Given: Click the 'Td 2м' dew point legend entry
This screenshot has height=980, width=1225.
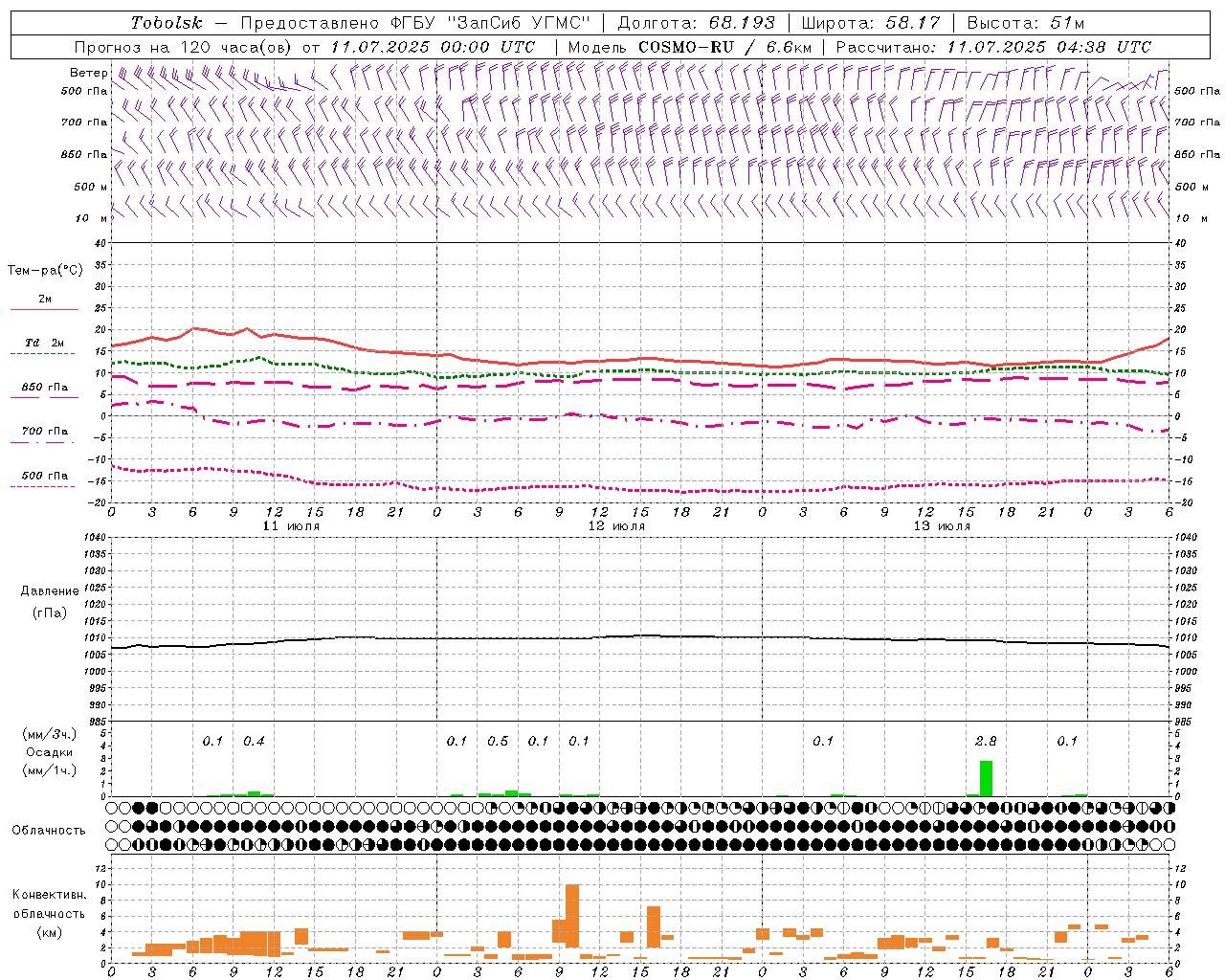Looking at the screenshot, I should 45,343.
